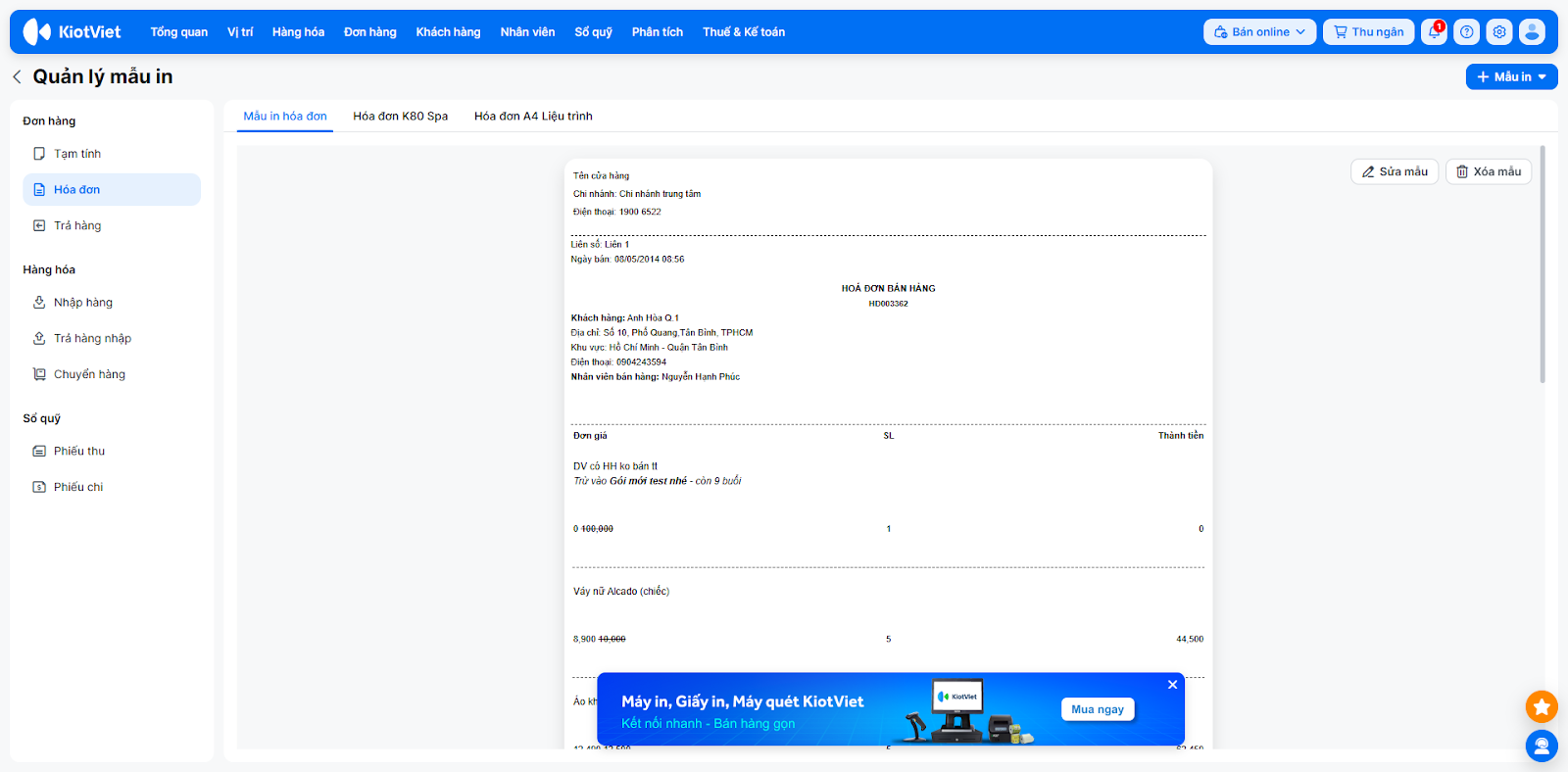
Task: Select Trả hàng nhập in the sidebar
Action: point(112,338)
